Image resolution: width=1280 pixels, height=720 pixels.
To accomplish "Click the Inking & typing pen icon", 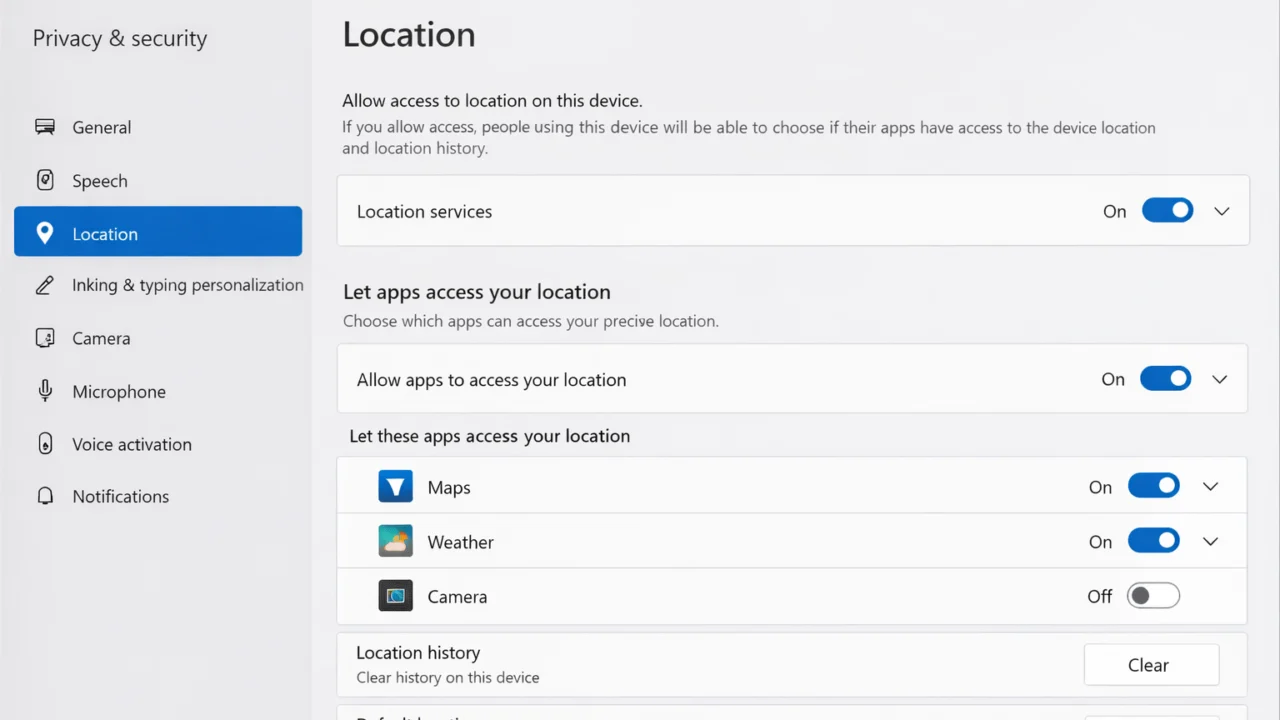I will (45, 286).
